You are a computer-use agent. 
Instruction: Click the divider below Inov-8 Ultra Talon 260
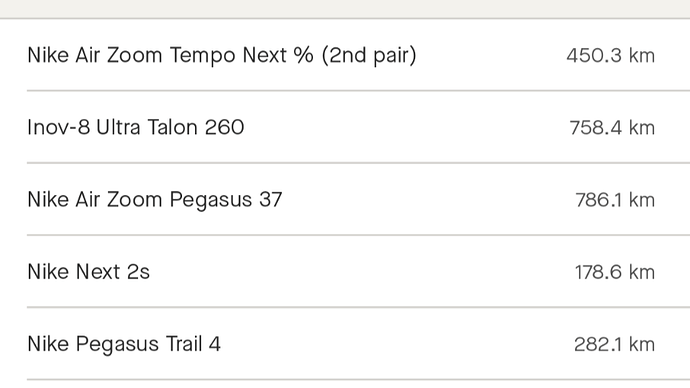358,163
